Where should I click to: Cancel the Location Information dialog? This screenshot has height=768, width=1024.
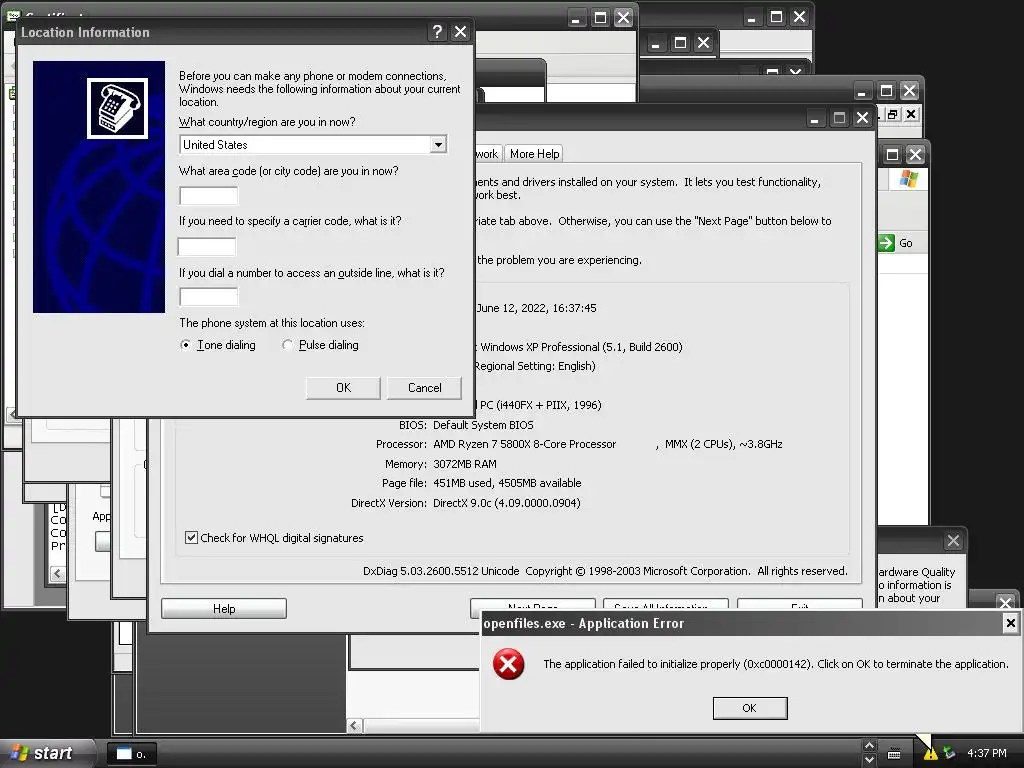[424, 388]
